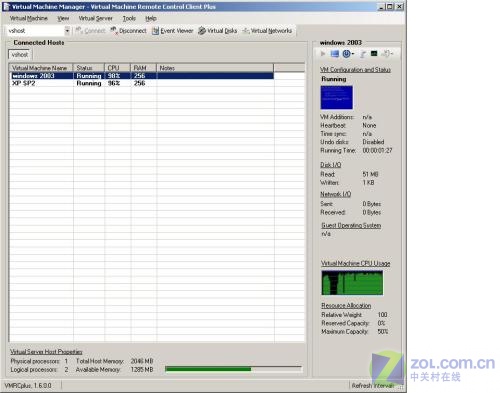Open the Virtual Server menu

(x=96, y=18)
